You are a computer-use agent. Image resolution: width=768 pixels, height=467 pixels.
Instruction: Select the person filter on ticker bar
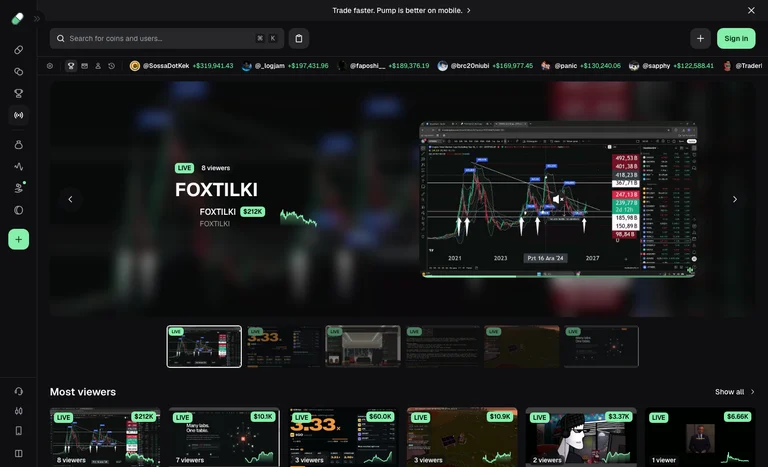98,66
